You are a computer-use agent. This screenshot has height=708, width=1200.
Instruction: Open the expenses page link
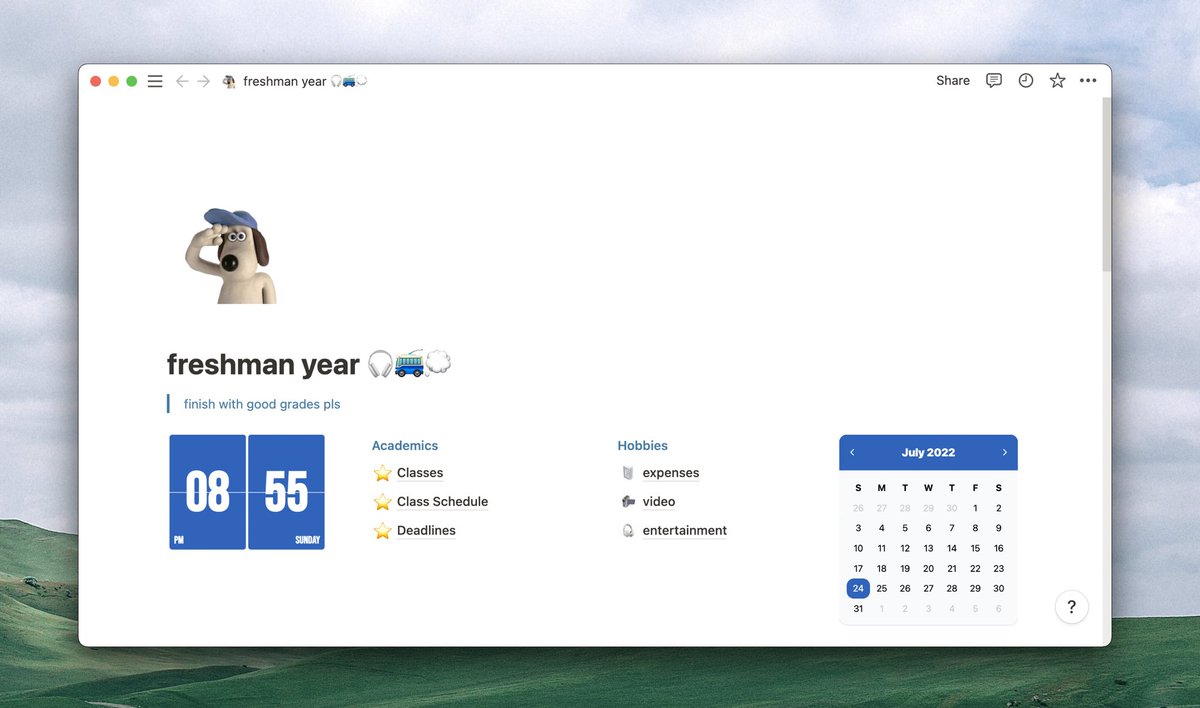[x=671, y=473]
